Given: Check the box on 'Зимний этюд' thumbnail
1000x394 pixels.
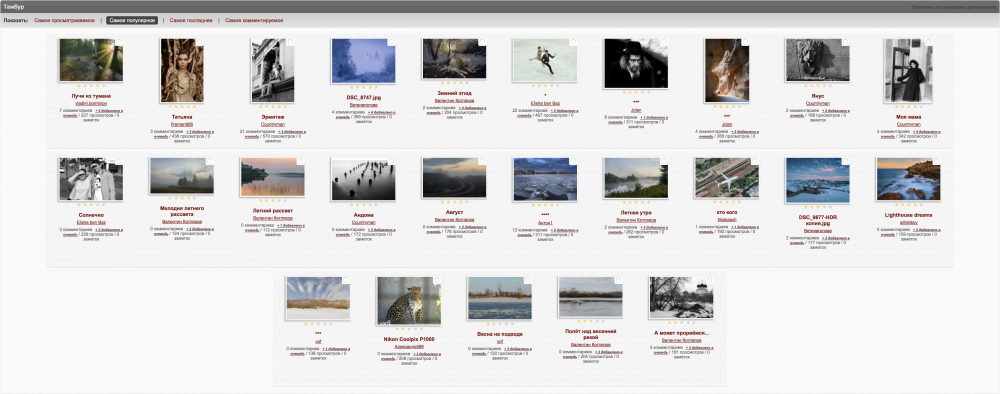Looking at the screenshot, I should (x=482, y=42).
